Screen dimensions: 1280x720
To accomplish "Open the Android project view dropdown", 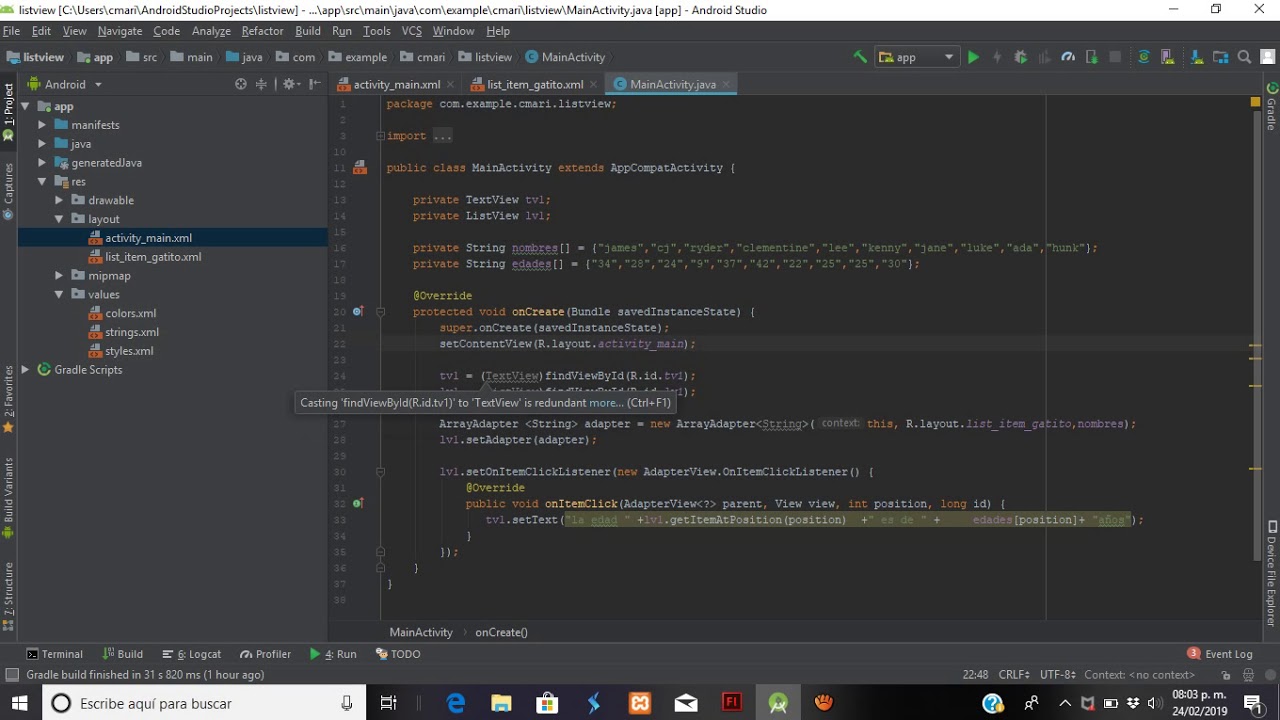I will click(65, 84).
